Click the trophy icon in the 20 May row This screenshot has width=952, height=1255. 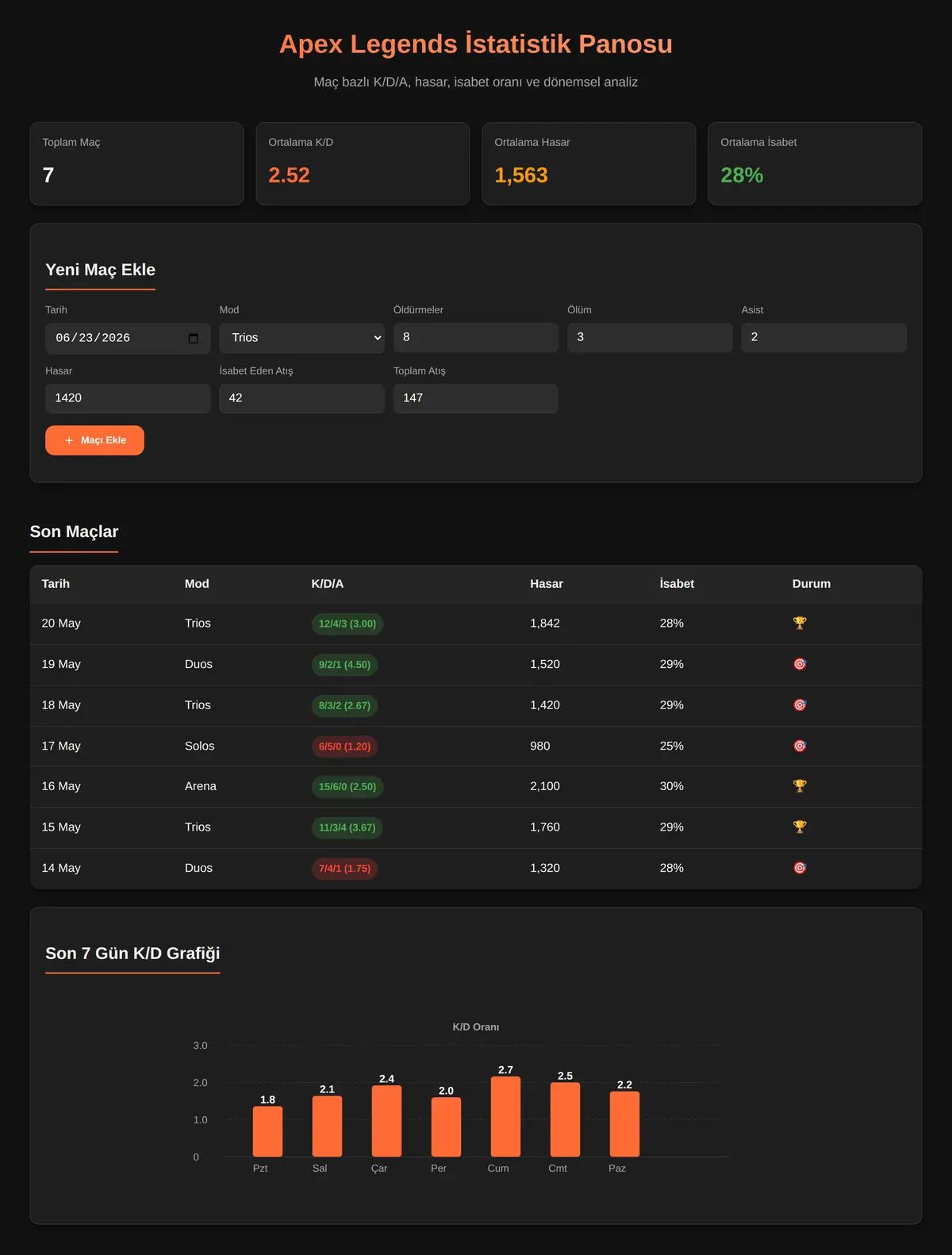click(x=800, y=624)
